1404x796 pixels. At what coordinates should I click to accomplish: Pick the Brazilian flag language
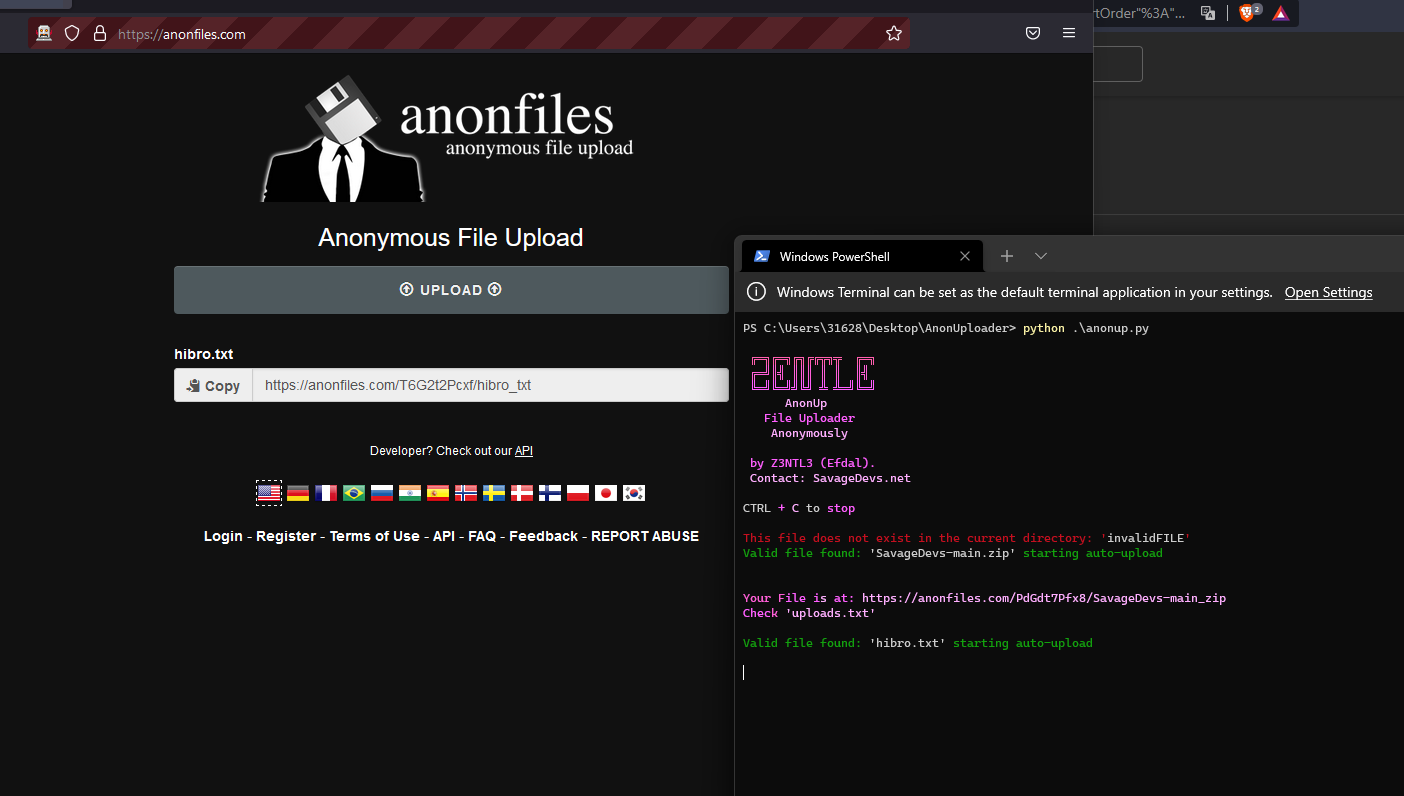pos(354,493)
